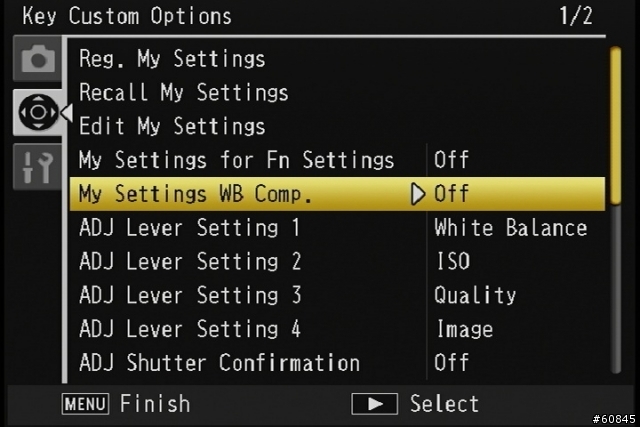Toggle My Settings WB Comp. Off value

click(x=451, y=193)
